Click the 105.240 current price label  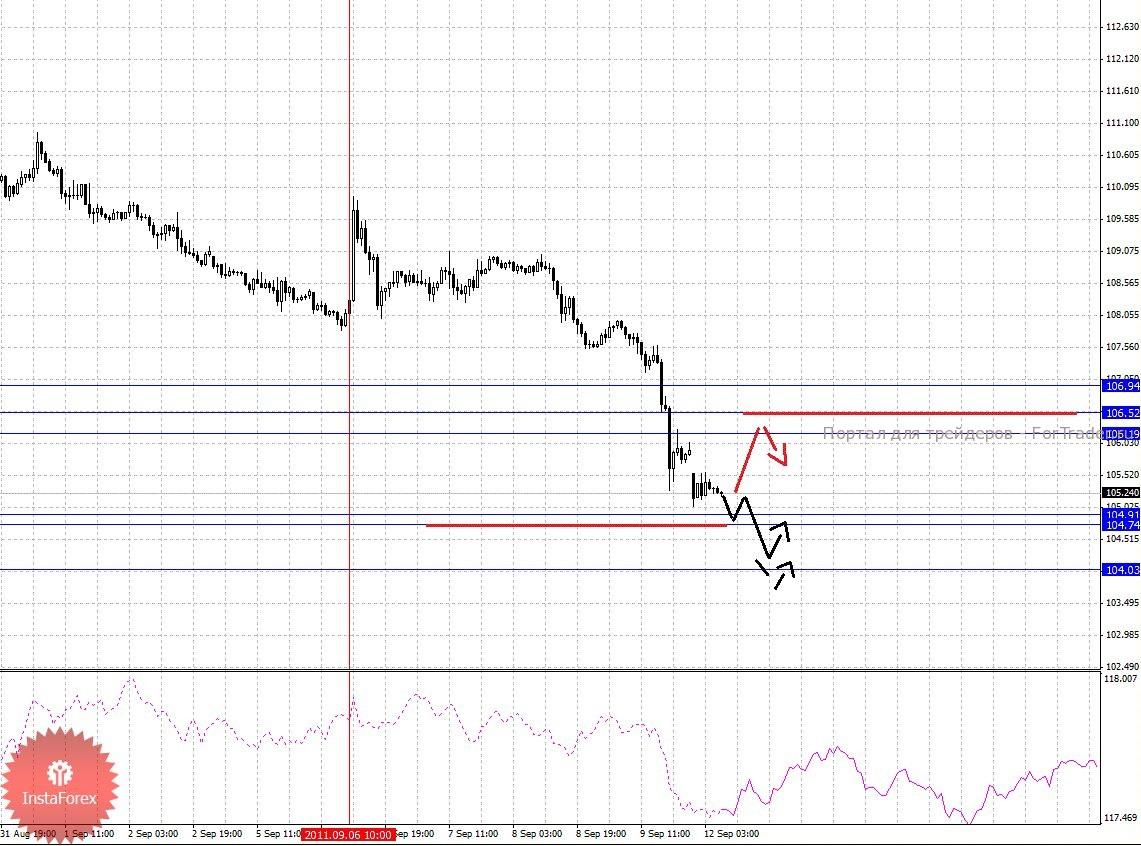1121,492
